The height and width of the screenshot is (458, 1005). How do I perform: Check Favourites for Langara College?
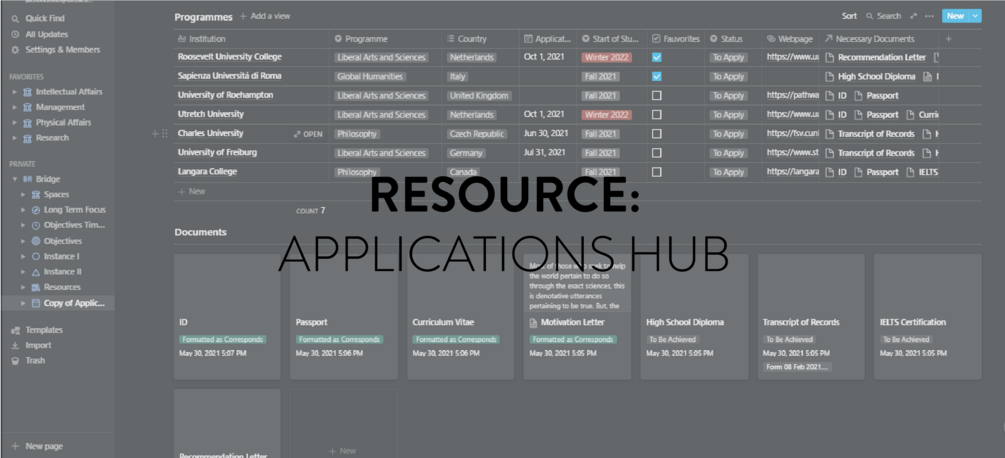tap(656, 172)
